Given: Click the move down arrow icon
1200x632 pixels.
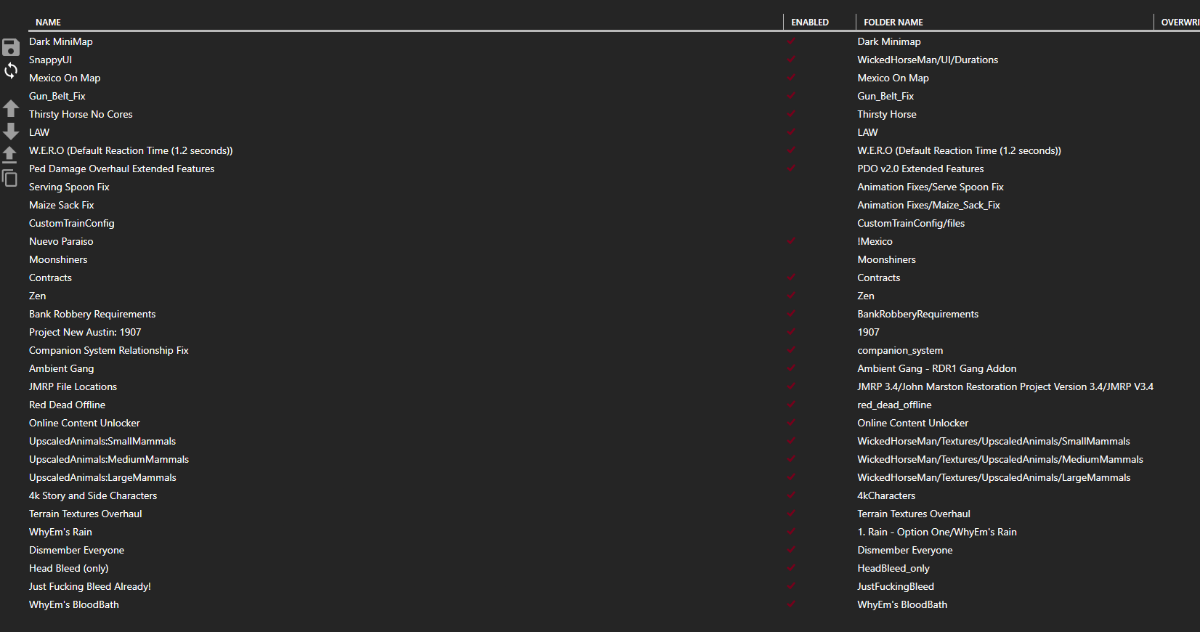Looking at the screenshot, I should (11, 131).
